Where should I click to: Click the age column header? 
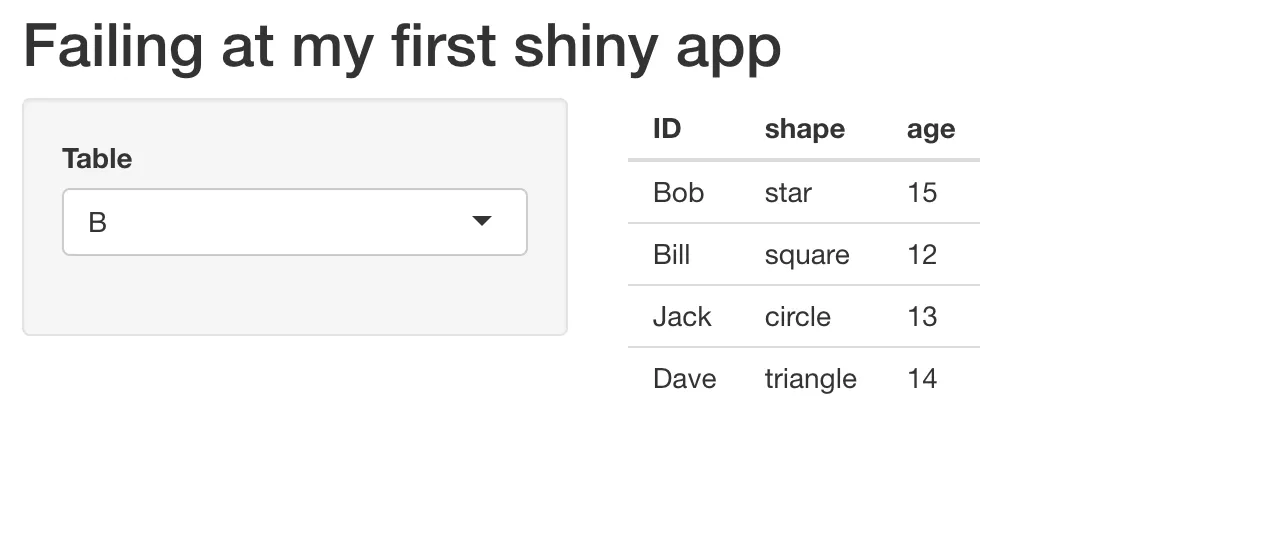click(930, 129)
